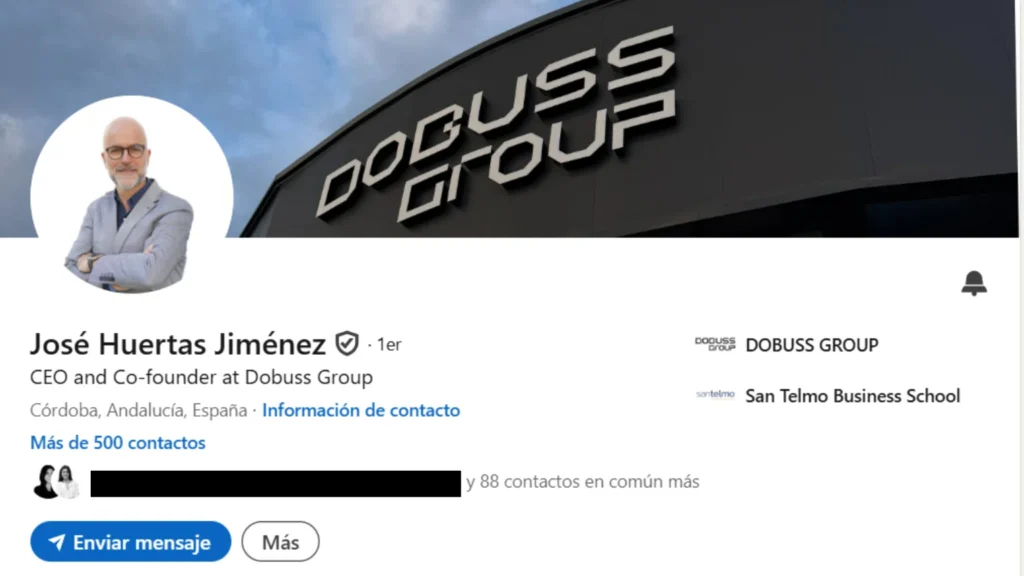1024x576 pixels.
Task: Open Información de contacto
Action: tap(361, 410)
